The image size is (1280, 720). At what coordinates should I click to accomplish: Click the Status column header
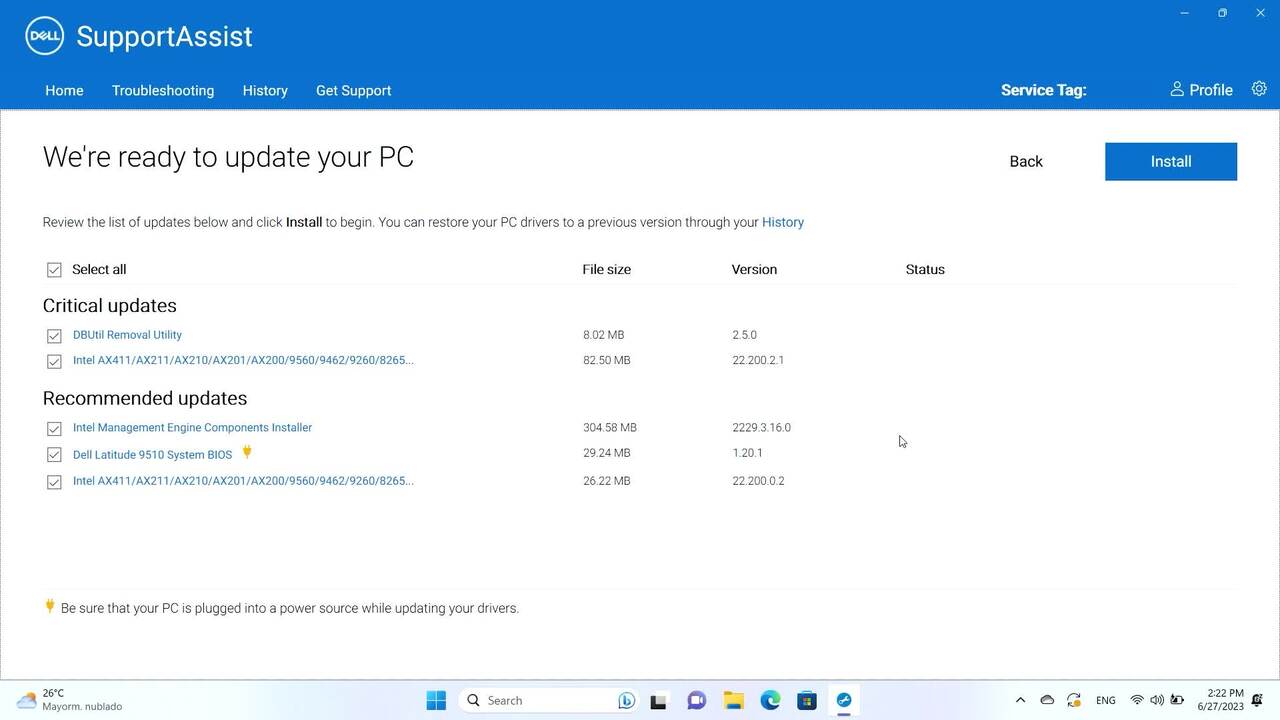pos(925,269)
